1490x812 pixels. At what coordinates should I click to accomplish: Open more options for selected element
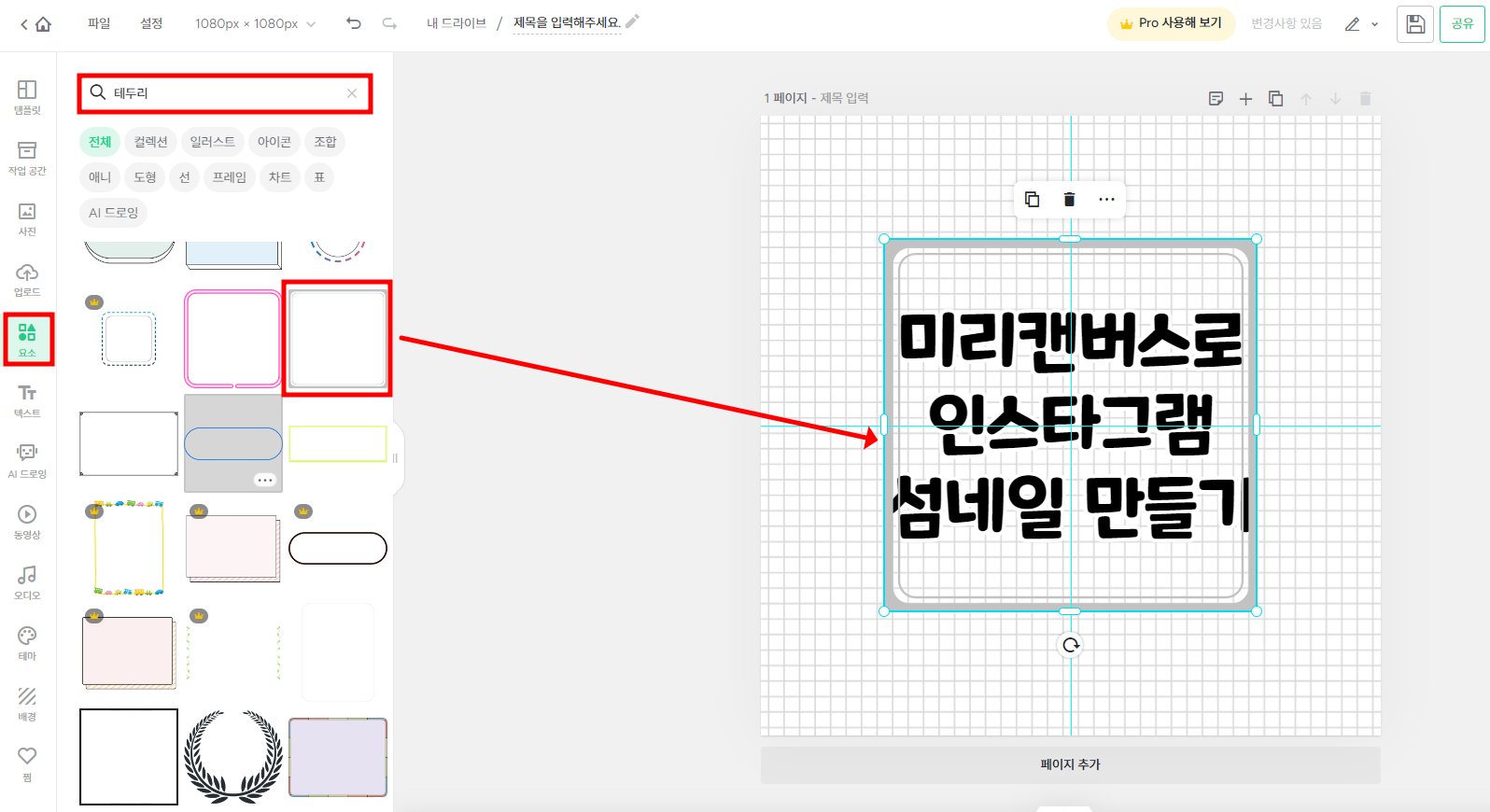(1106, 199)
